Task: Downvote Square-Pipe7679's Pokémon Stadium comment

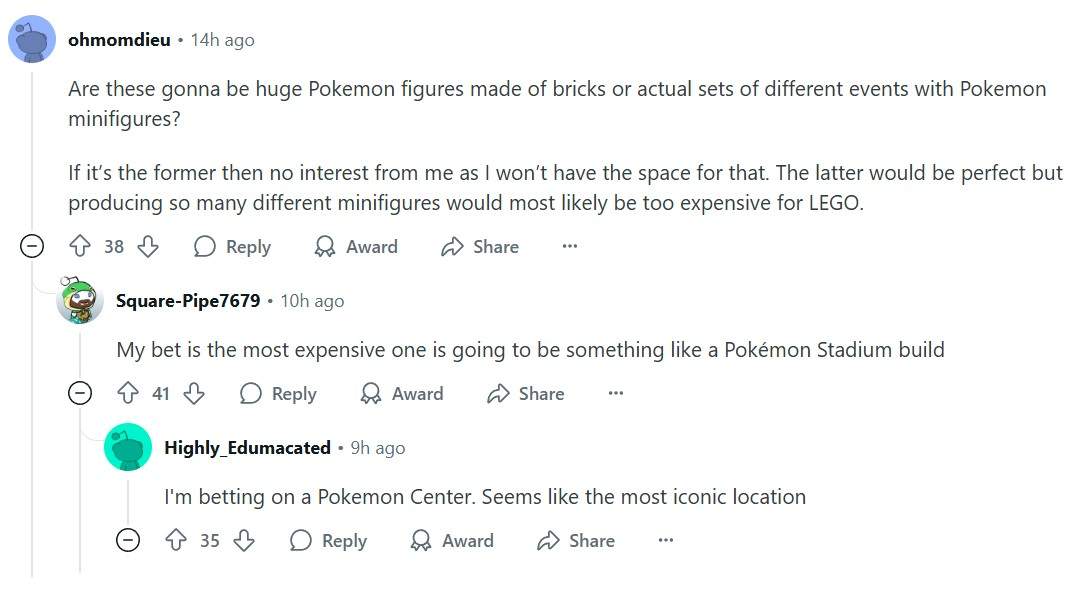Action: point(194,394)
